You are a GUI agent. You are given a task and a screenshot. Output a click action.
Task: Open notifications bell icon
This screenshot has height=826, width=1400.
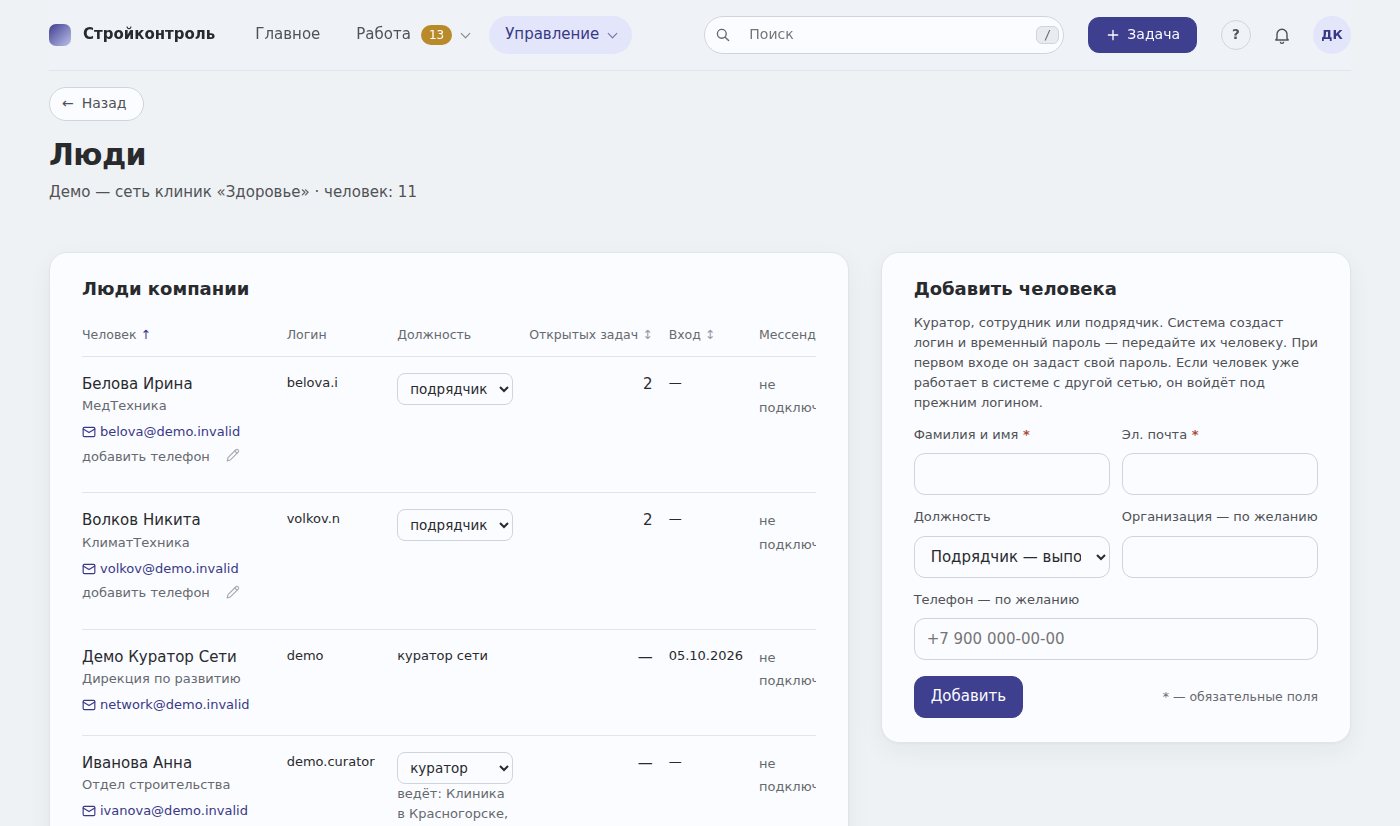(1282, 35)
